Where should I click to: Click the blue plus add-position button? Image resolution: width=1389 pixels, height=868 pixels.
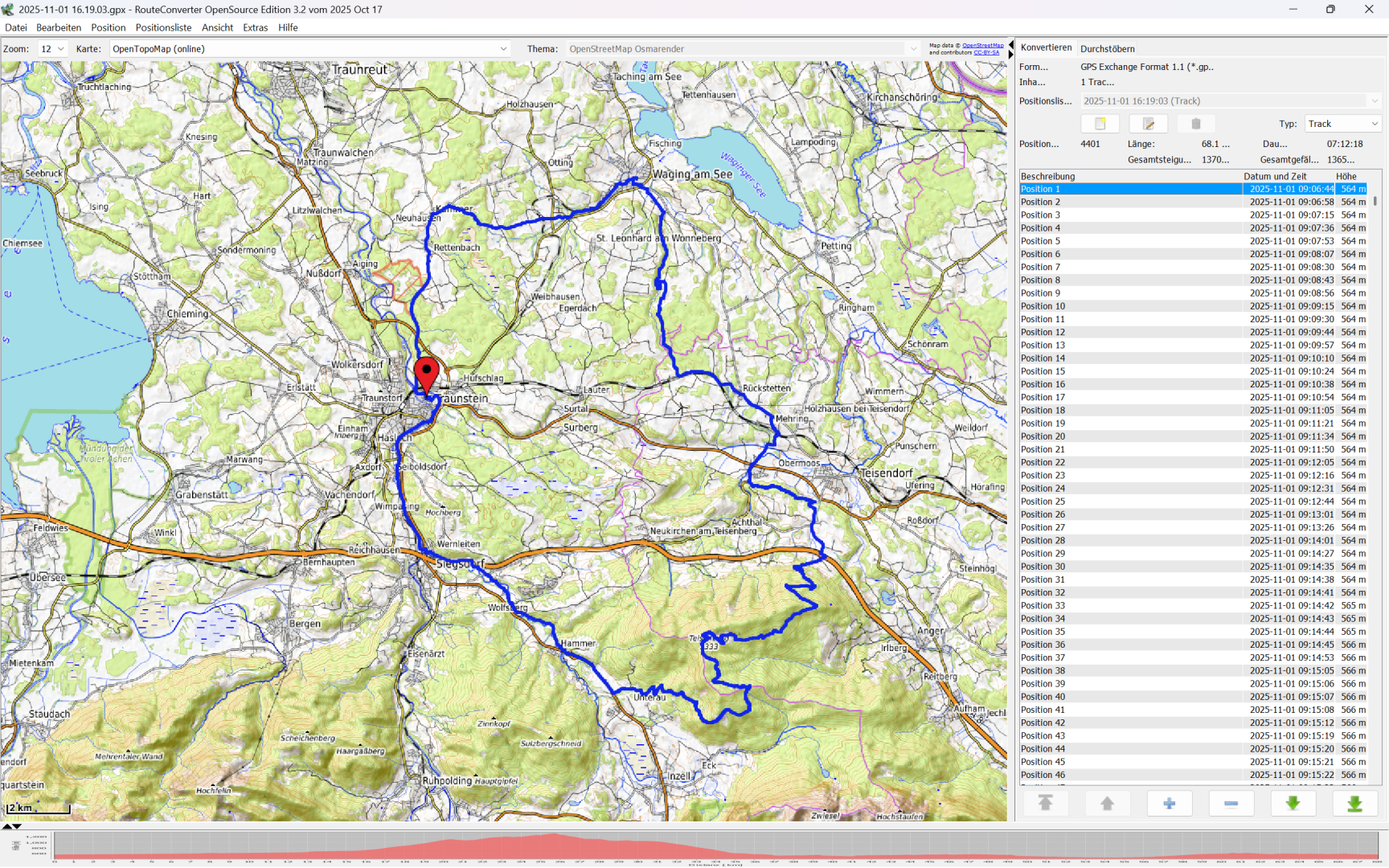[1169, 803]
